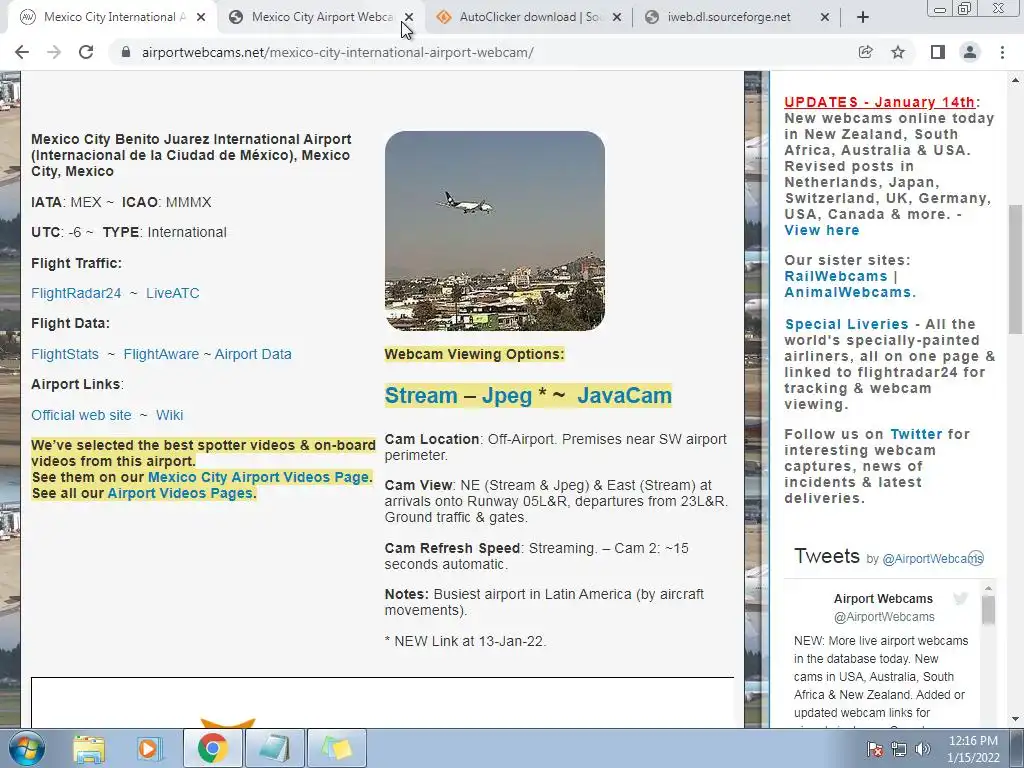Click network tray icon
This screenshot has width=1024, height=768.
coord(899,749)
